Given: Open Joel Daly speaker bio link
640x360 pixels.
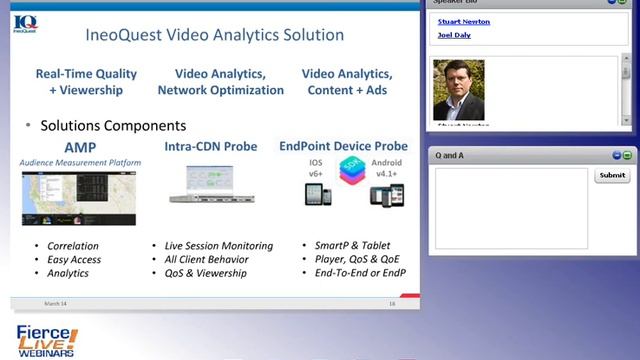Looking at the screenshot, I should [454, 35].
